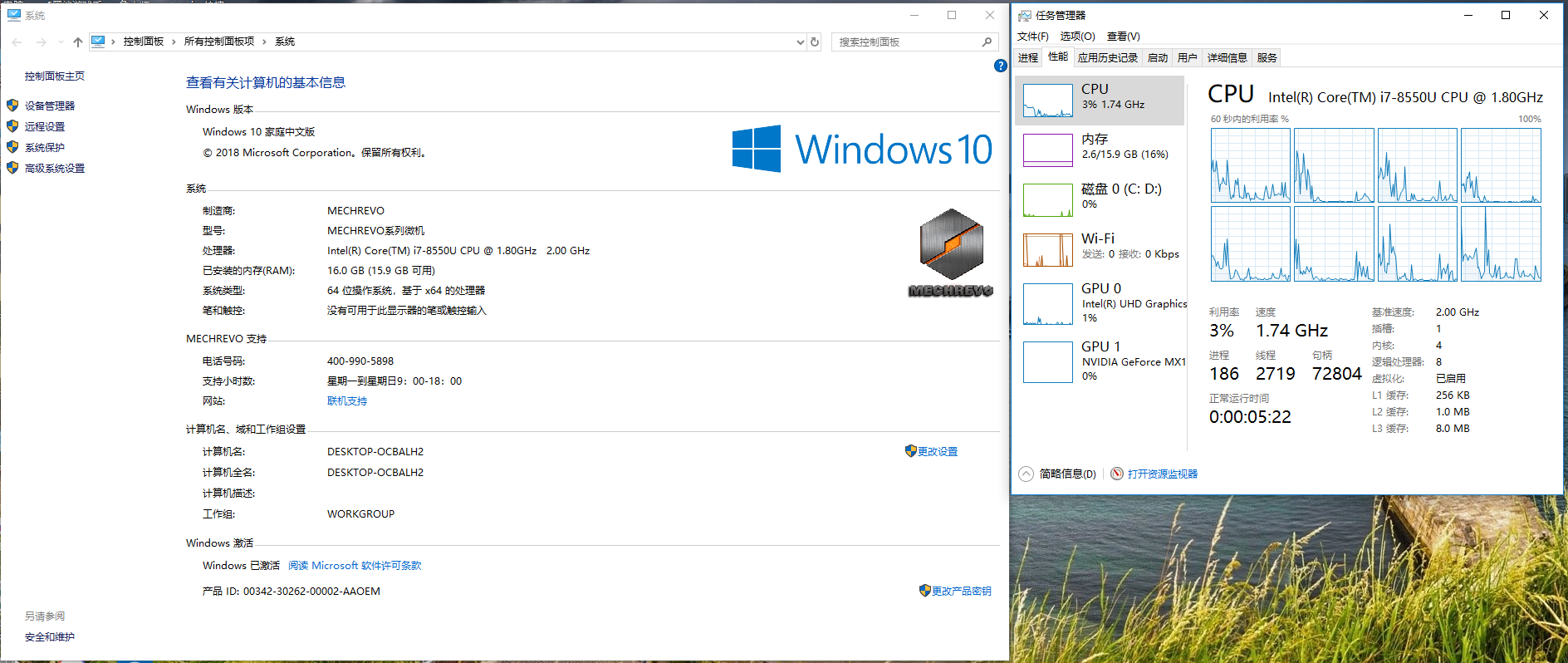Switch to the 启动 tab
This screenshot has width=1568, height=663.
[x=1158, y=57]
